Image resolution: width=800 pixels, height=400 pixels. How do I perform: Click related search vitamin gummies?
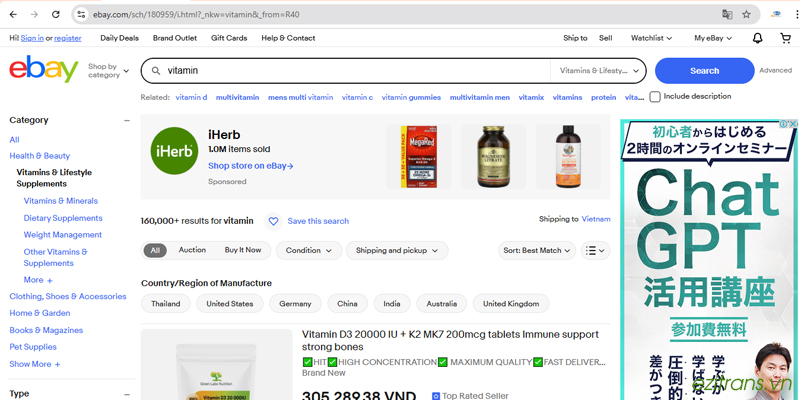[411, 97]
